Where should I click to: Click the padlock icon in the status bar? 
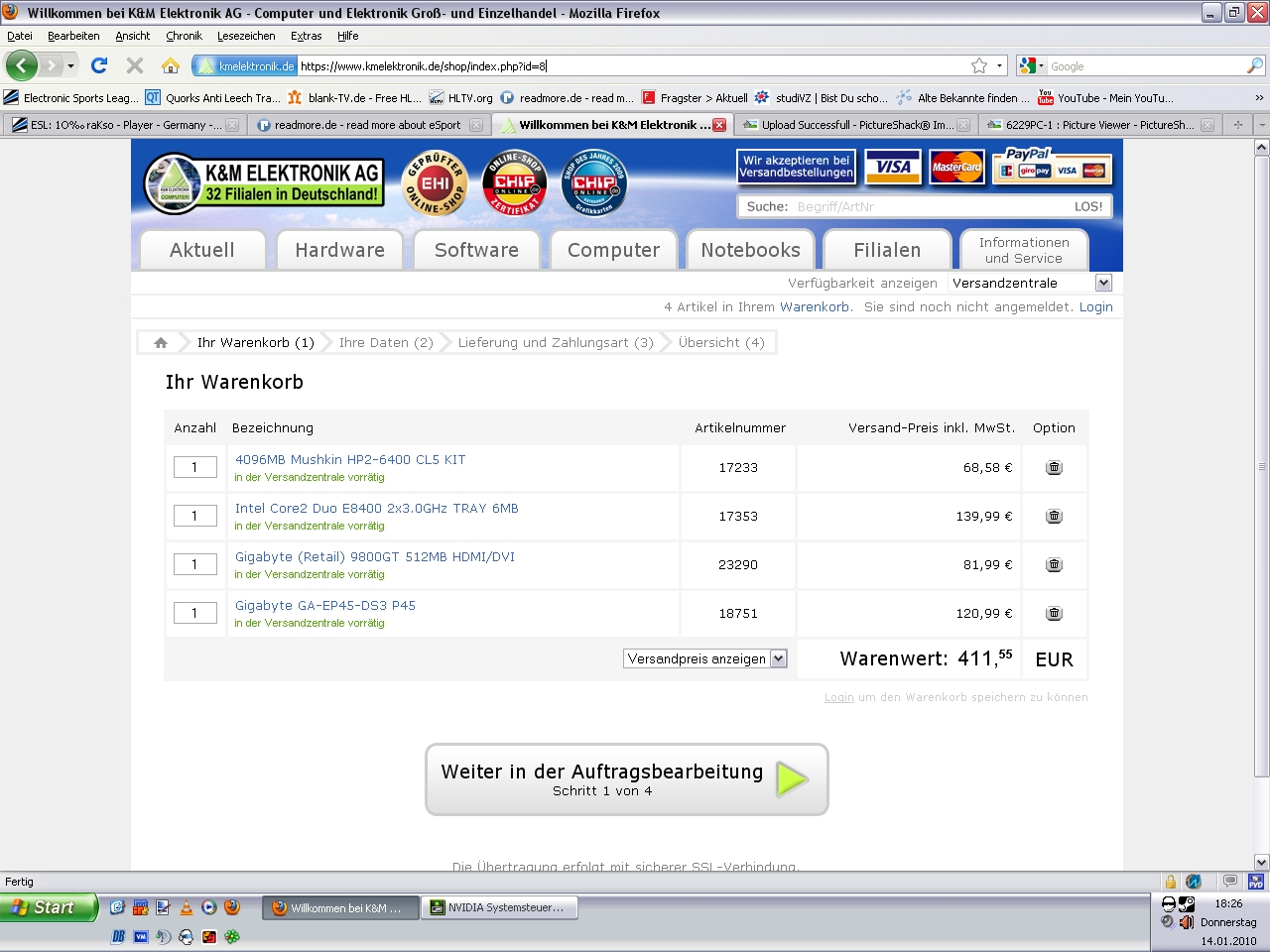[x=1171, y=882]
